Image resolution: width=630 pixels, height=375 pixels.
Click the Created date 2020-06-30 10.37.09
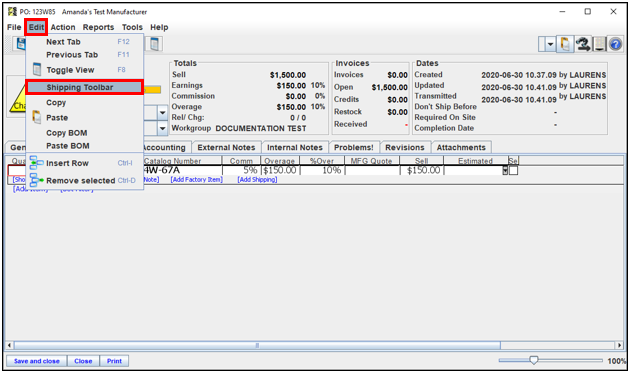coord(519,75)
